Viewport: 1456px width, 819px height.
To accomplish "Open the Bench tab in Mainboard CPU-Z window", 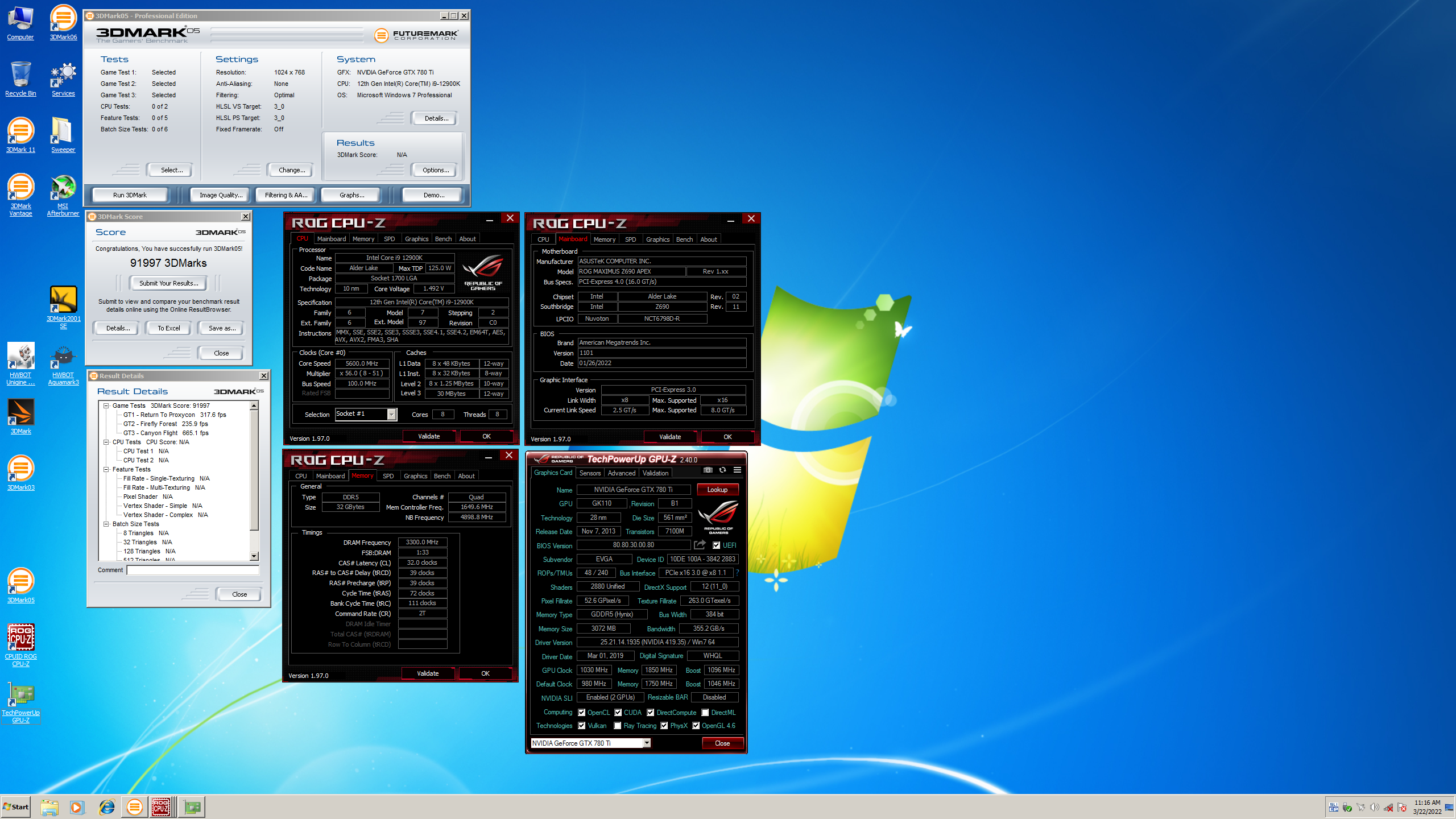I will 684,239.
